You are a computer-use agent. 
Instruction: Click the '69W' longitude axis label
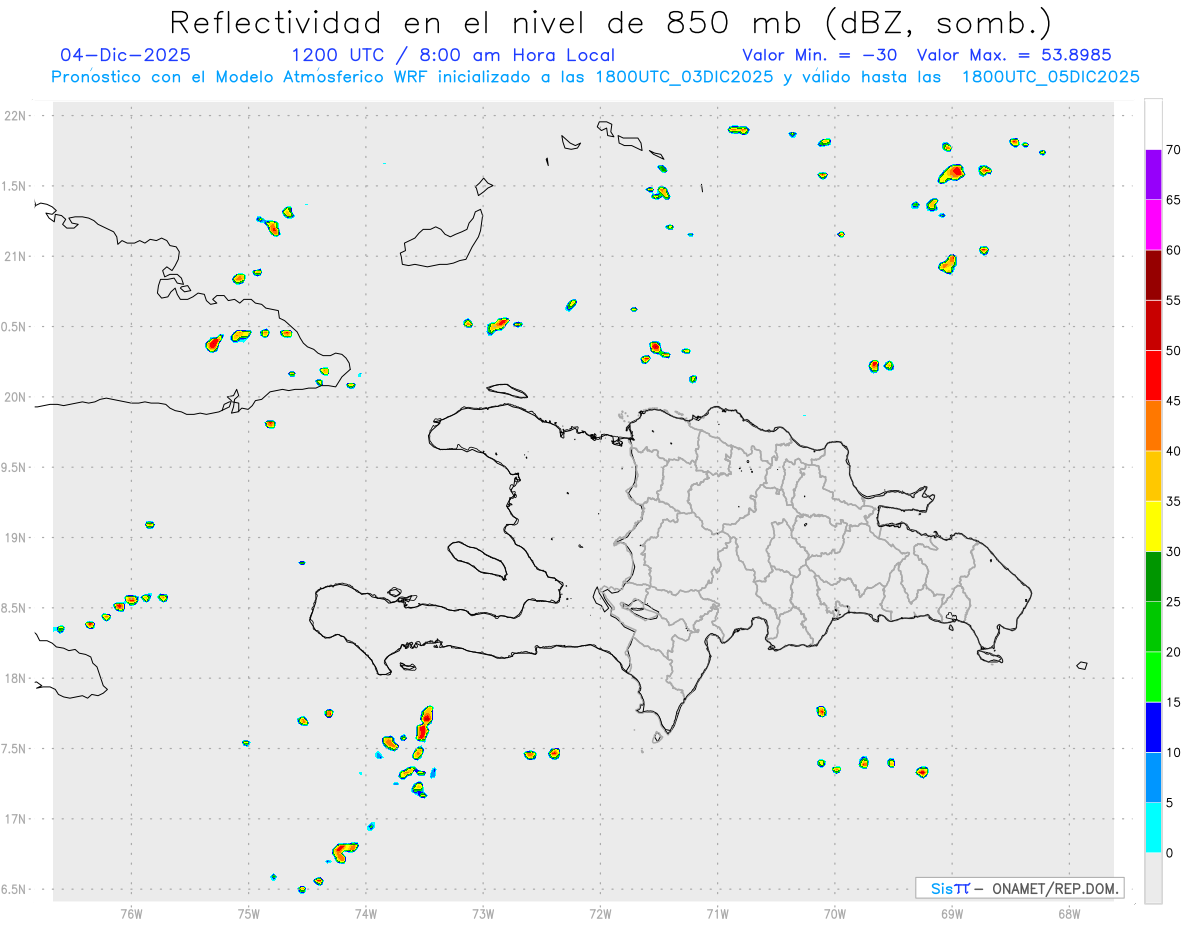(952, 913)
